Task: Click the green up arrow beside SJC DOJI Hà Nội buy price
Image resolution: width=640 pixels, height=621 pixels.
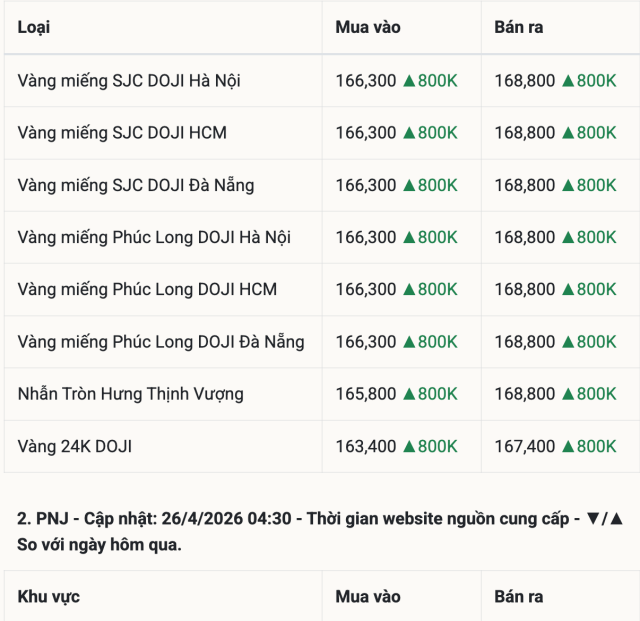Action: tap(409, 81)
